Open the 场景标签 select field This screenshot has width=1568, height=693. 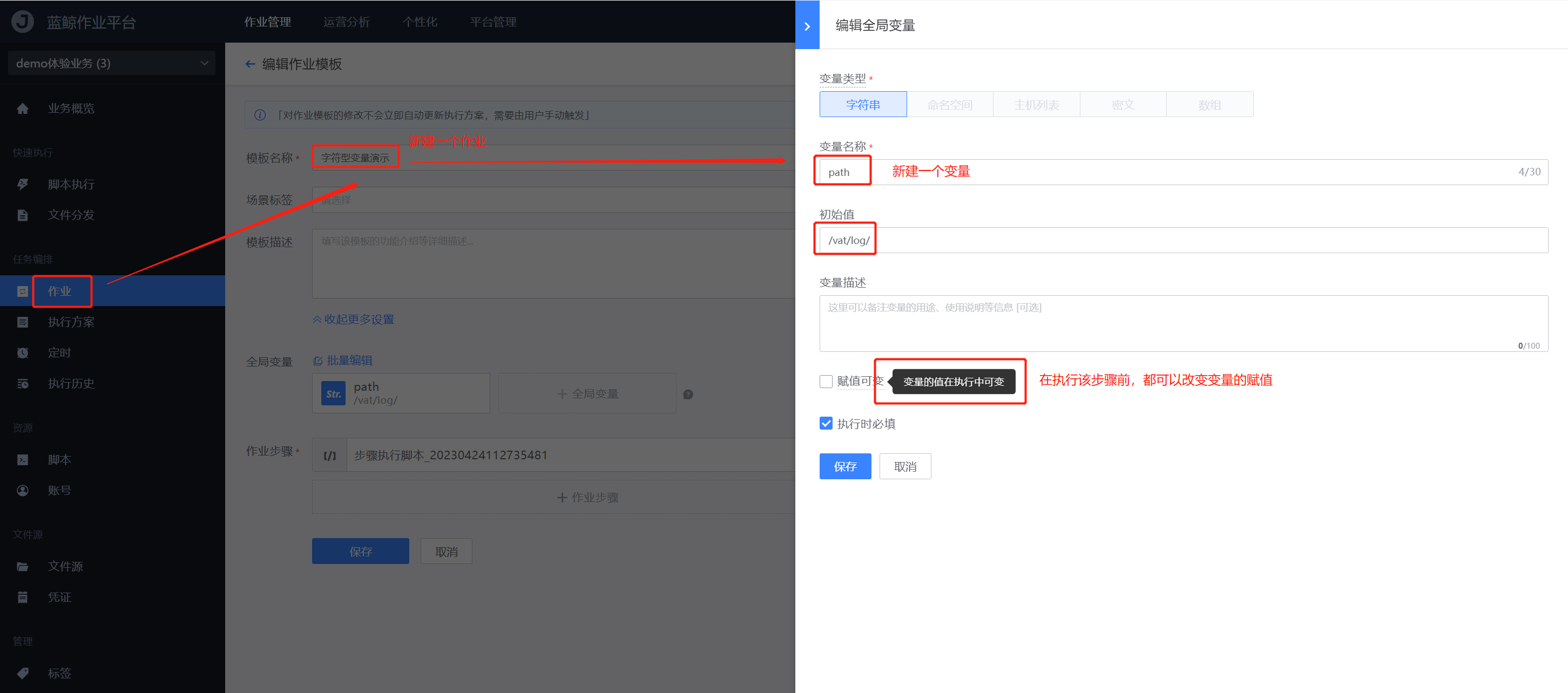click(x=554, y=200)
